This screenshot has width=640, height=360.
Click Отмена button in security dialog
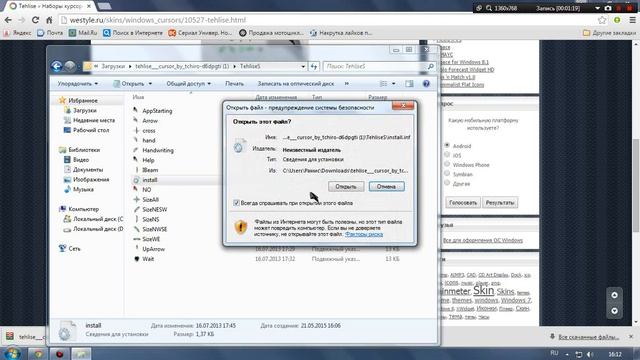tap(387, 187)
